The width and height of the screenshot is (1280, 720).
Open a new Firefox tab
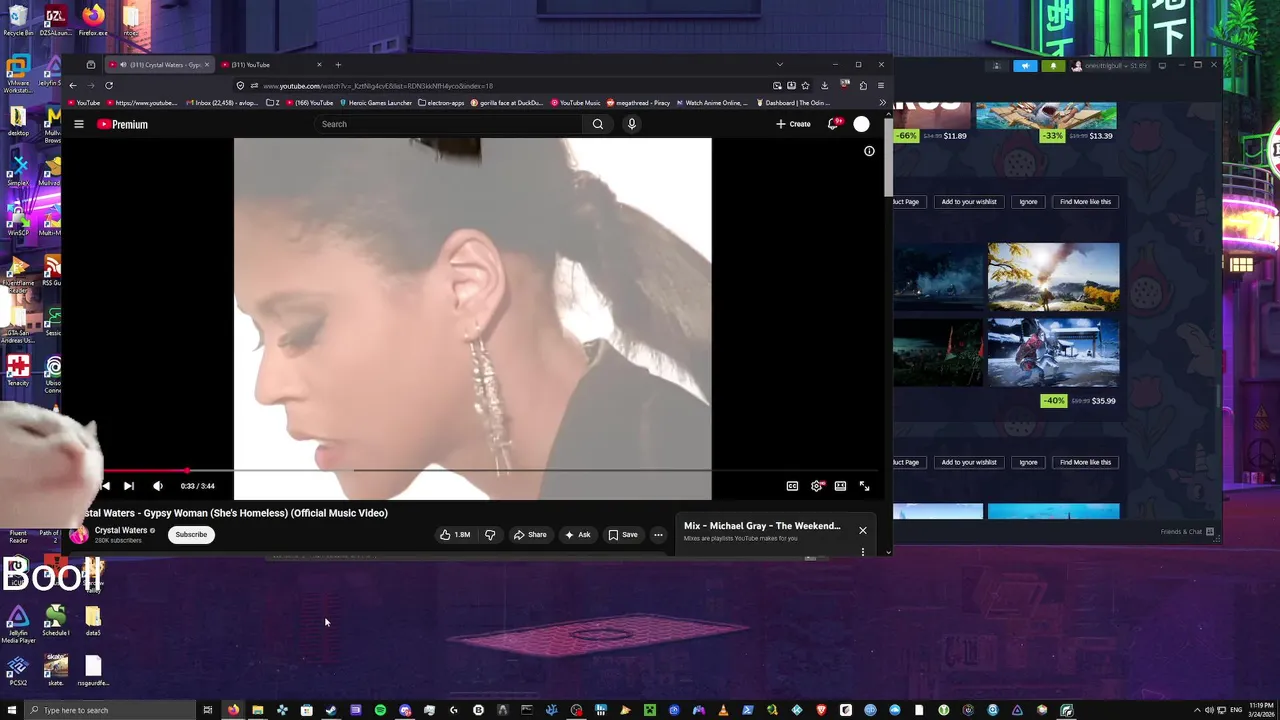pyautogui.click(x=338, y=65)
